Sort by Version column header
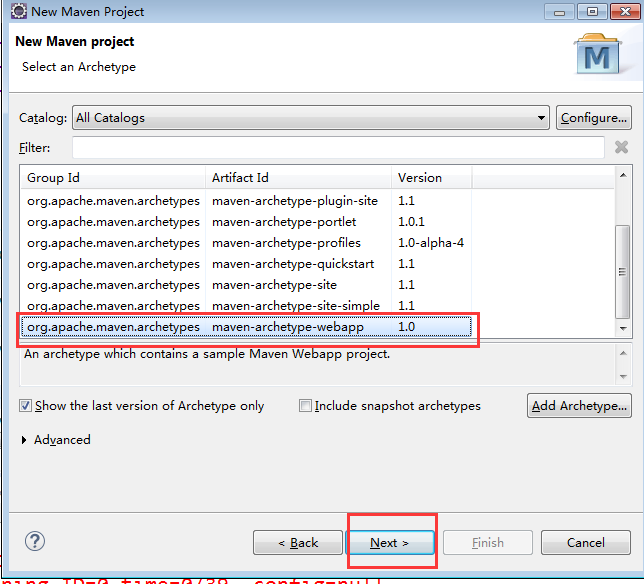The image size is (644, 584). [x=432, y=178]
